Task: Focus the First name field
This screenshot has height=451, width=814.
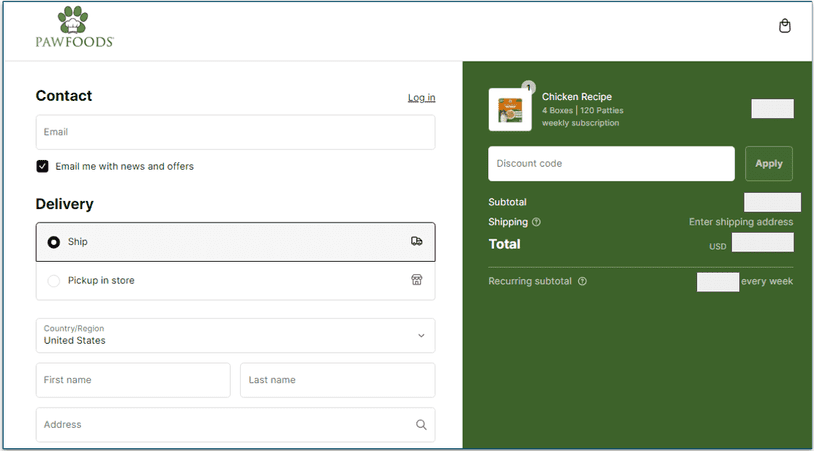Action: click(x=133, y=380)
